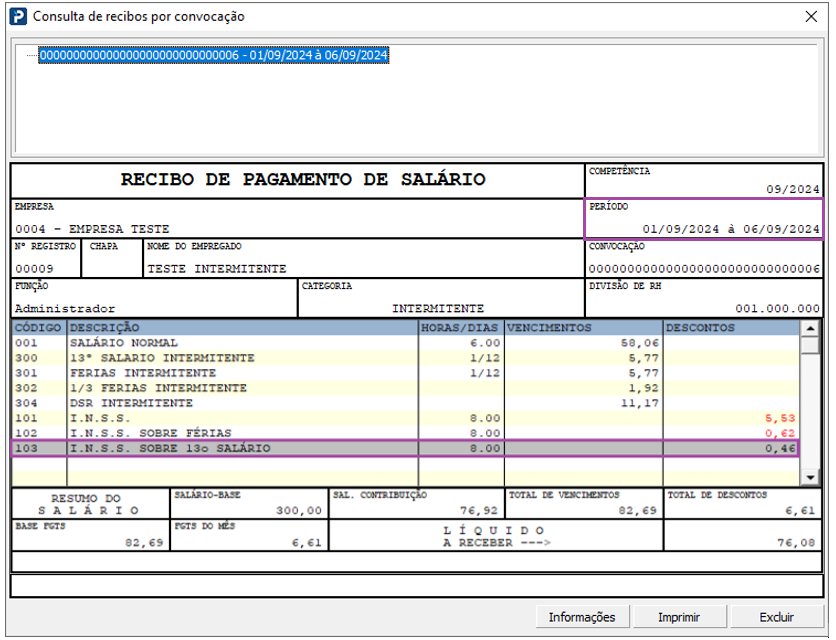
Task: Click the 11,17 DSR value
Action: [x=640, y=403]
